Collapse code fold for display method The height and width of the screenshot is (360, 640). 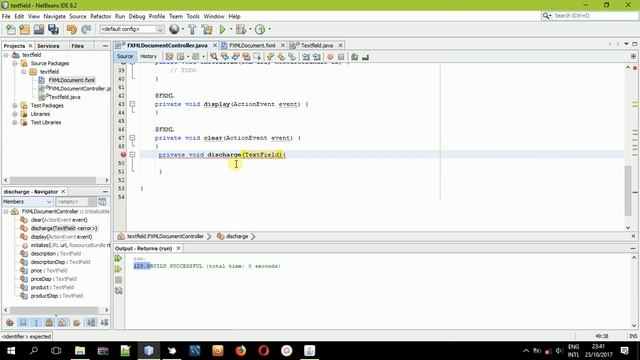pyautogui.click(x=132, y=104)
